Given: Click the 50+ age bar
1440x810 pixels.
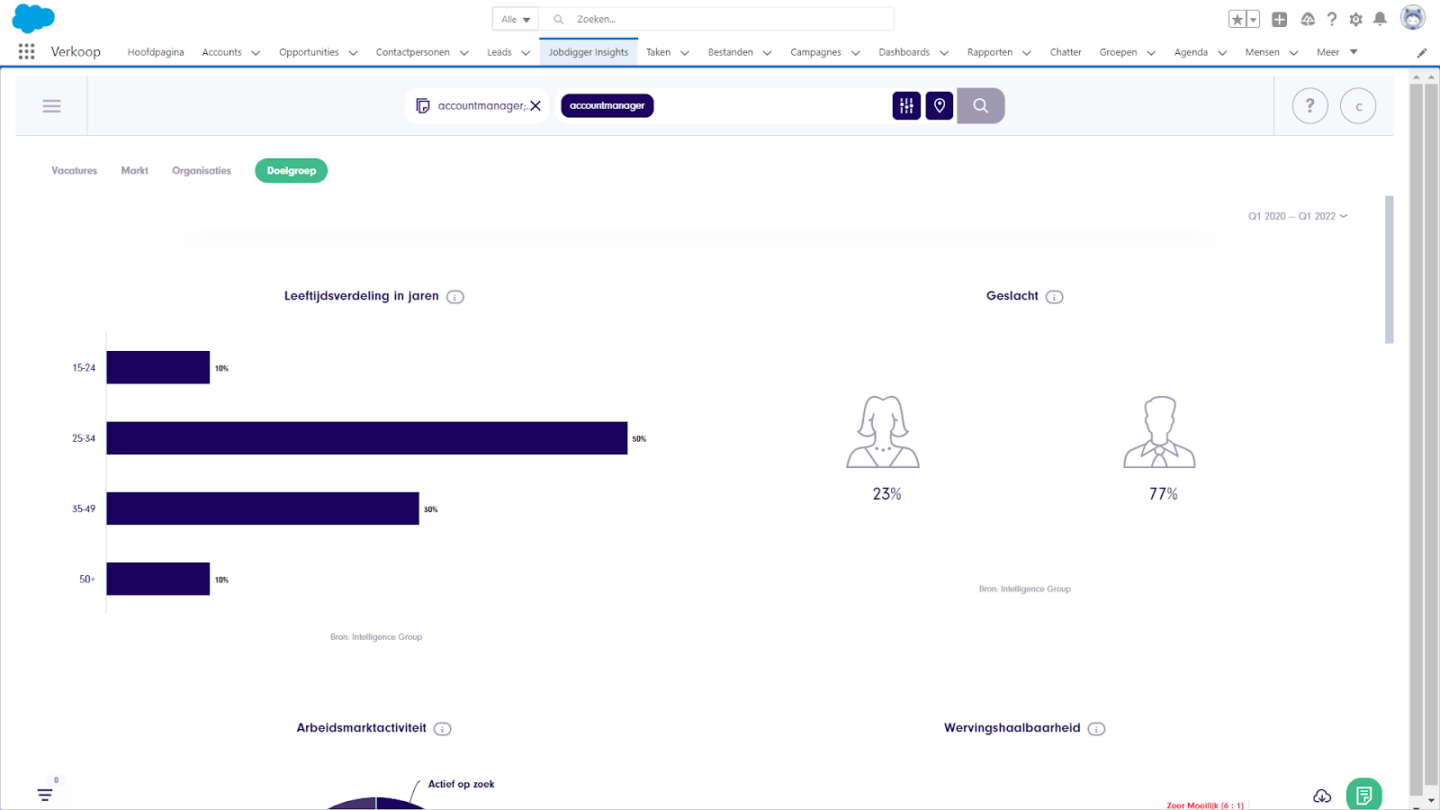Looking at the screenshot, I should 158,579.
